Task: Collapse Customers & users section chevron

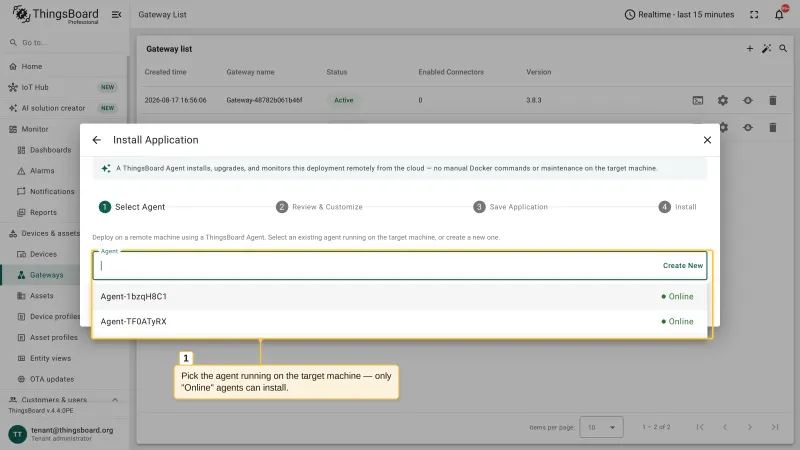Action: click(115, 400)
